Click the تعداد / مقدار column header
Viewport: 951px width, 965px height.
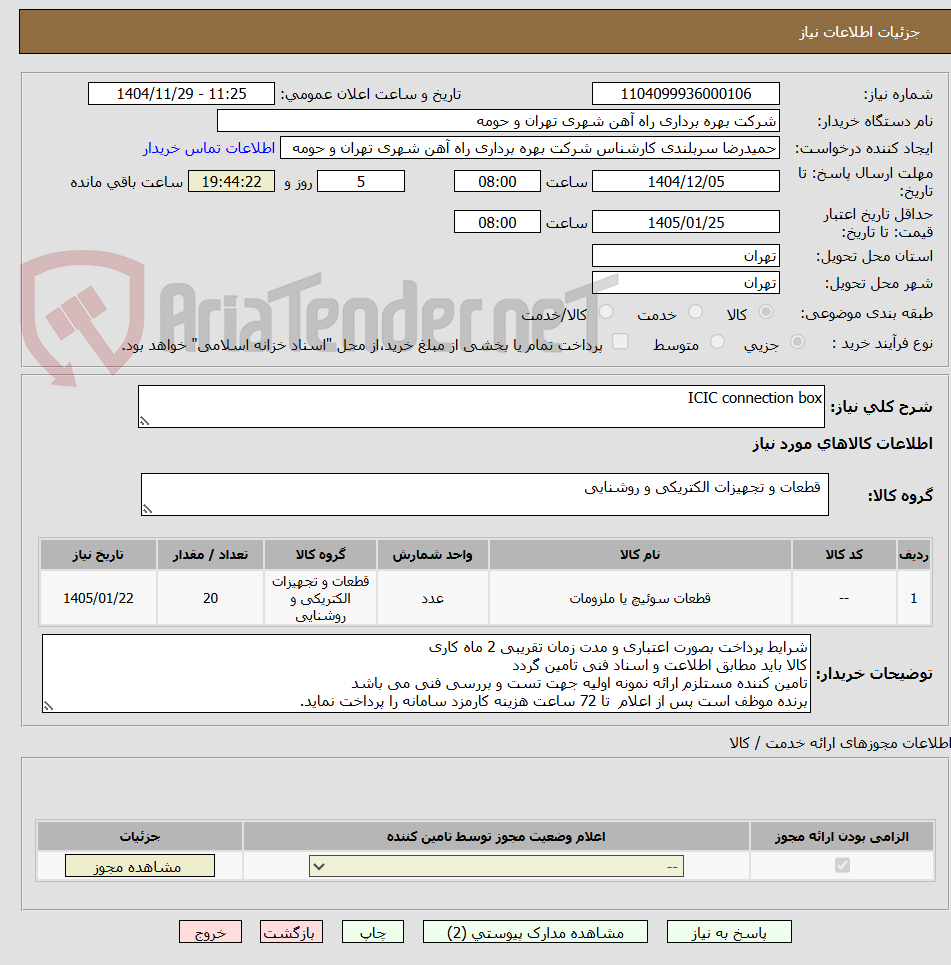coord(211,555)
